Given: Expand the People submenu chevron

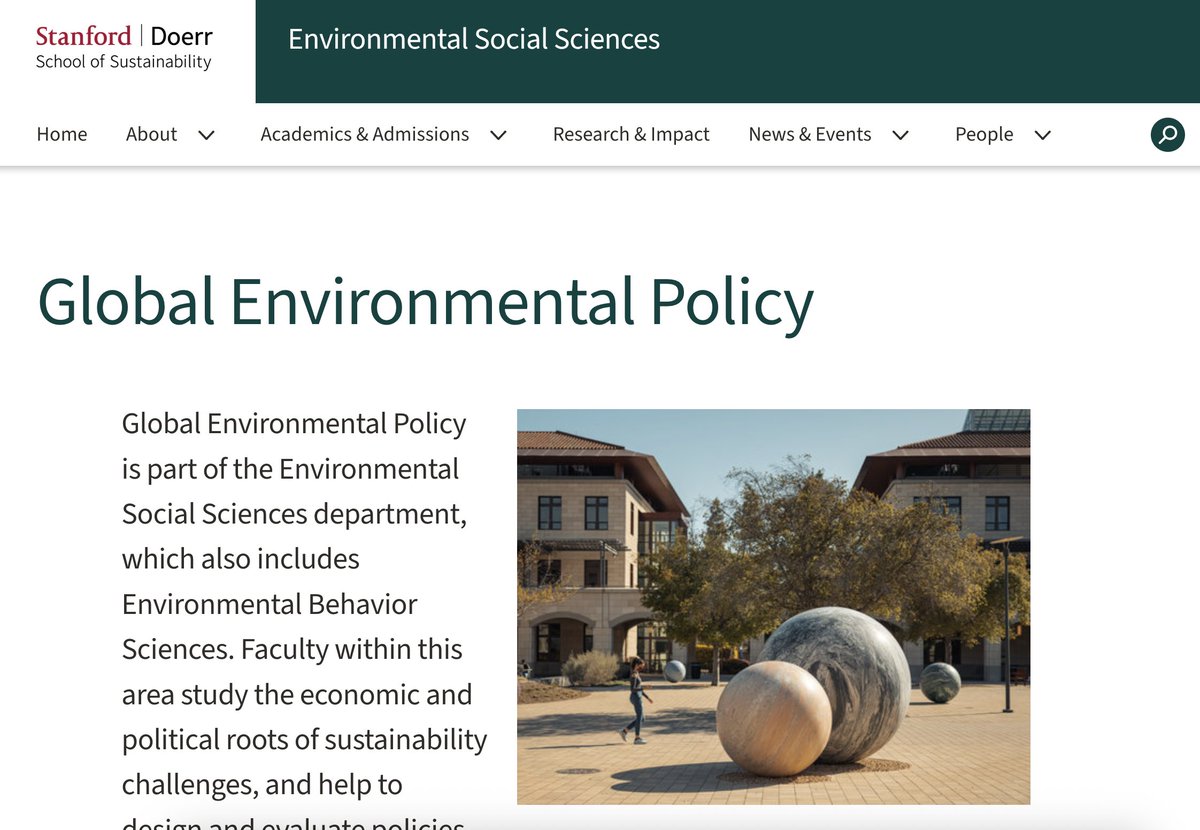Looking at the screenshot, I should pos(1043,135).
